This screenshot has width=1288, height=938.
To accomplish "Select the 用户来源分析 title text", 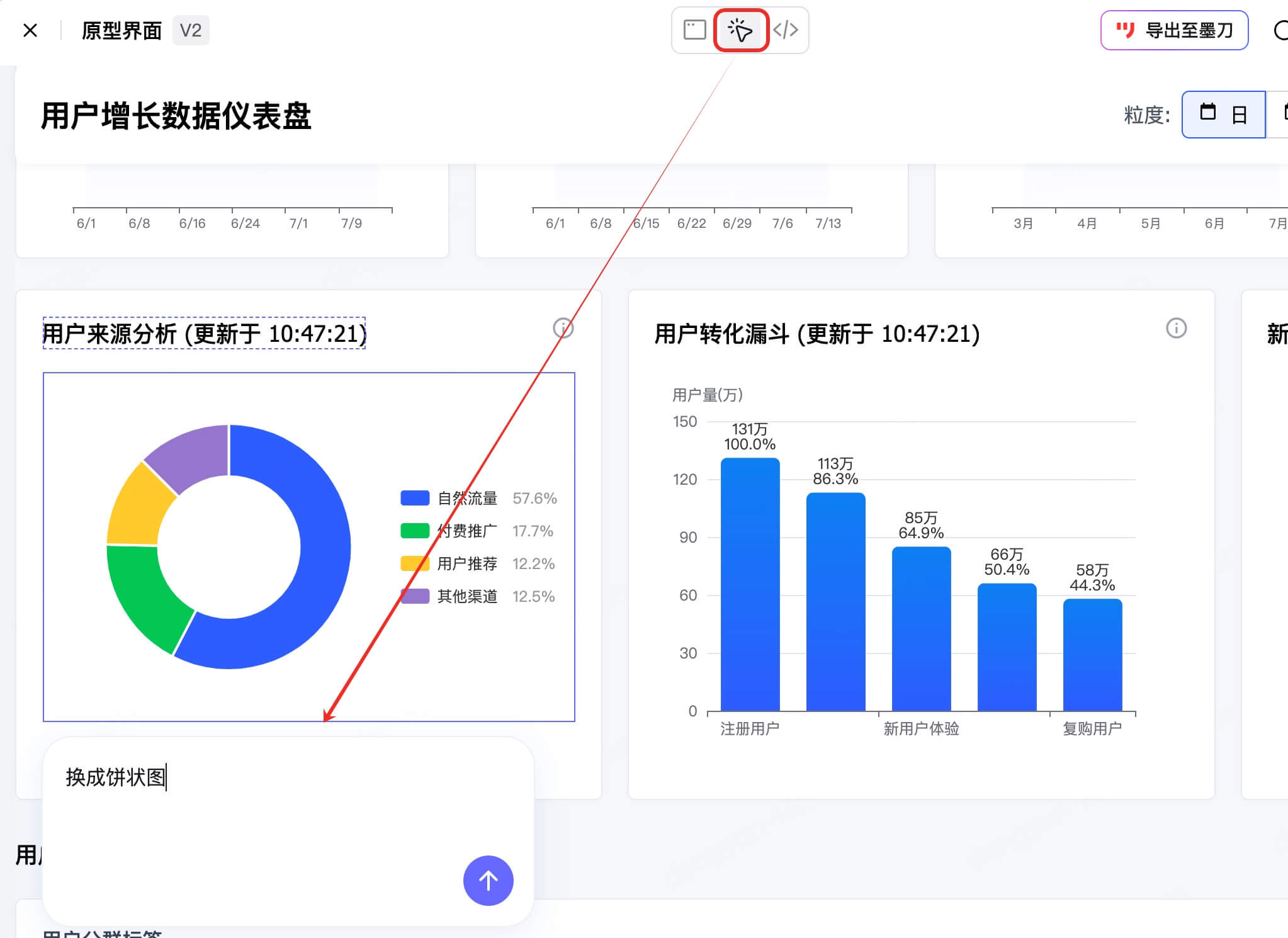I will [204, 334].
